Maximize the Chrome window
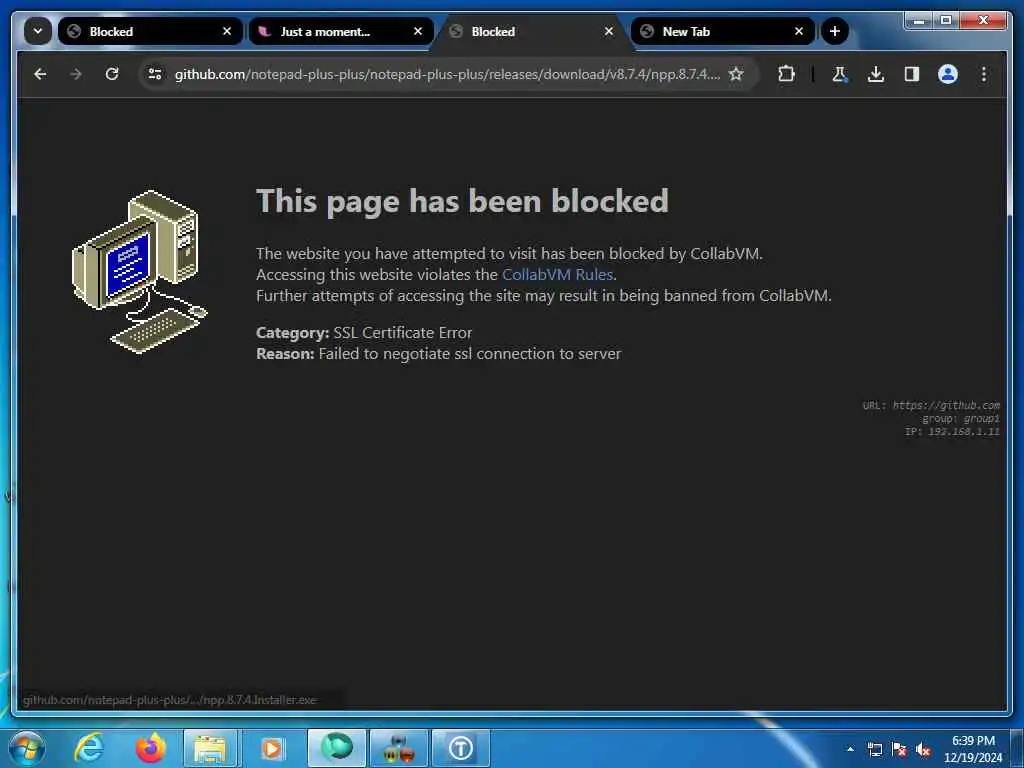 [945, 21]
